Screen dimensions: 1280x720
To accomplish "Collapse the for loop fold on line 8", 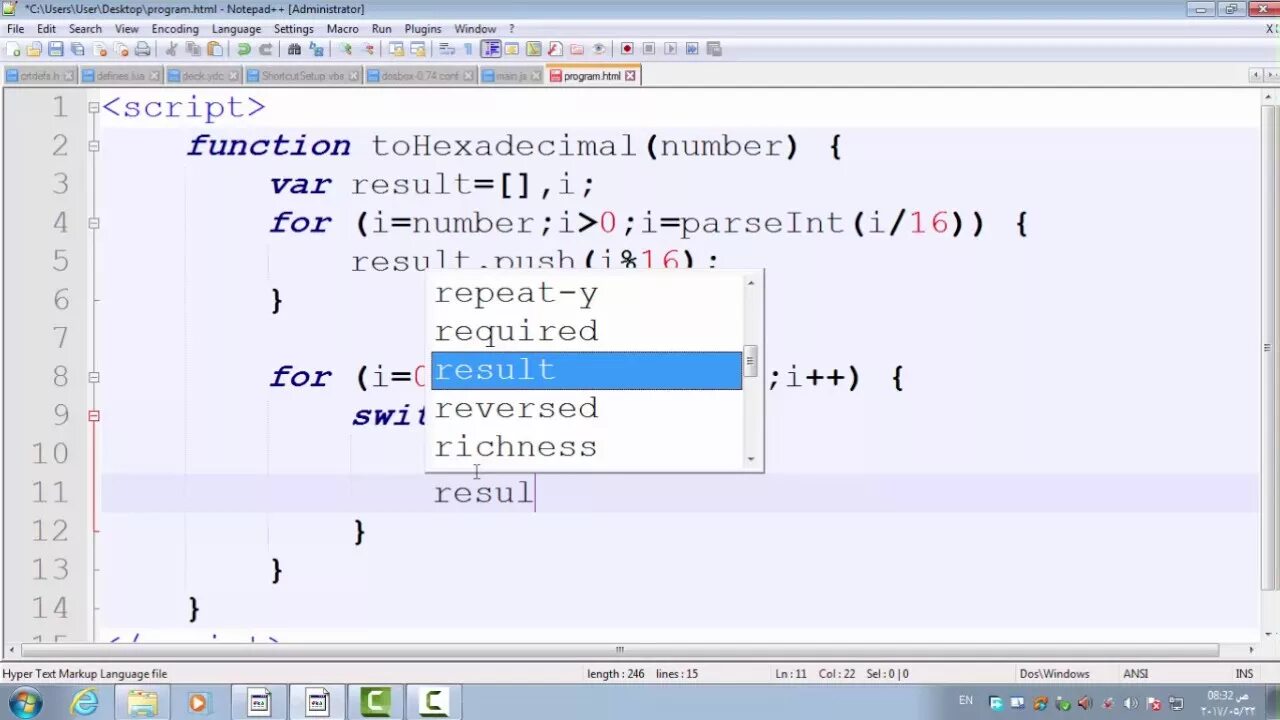I will click(x=94, y=377).
